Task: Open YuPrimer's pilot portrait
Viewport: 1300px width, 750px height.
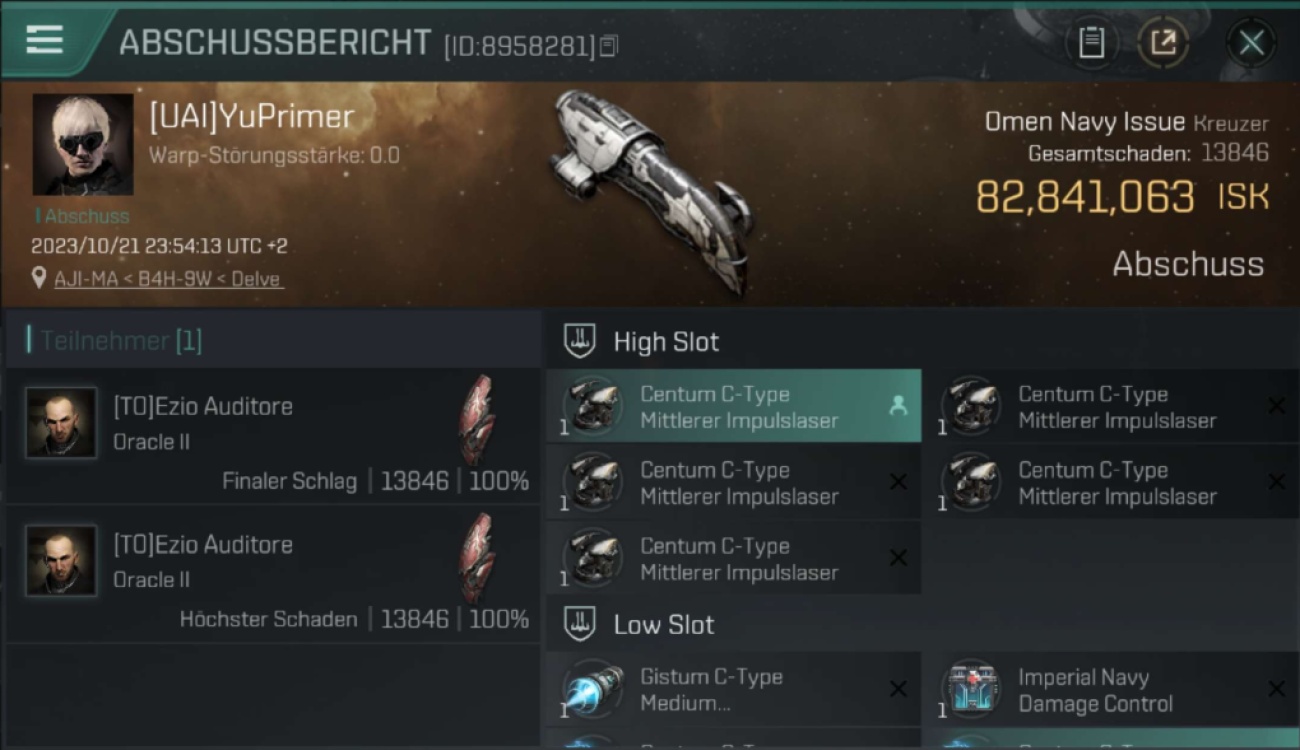Action: [x=83, y=145]
